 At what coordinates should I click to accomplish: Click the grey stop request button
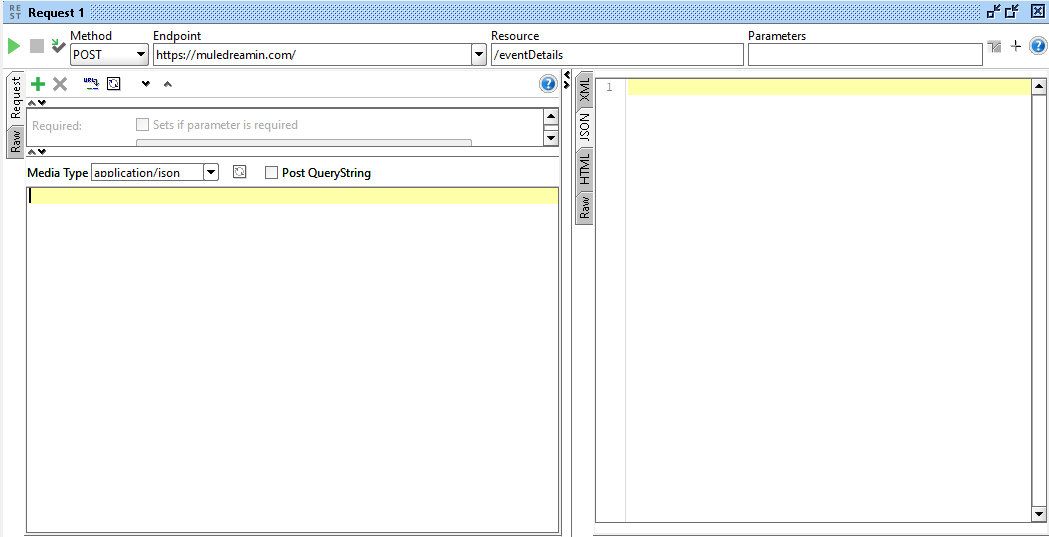tap(37, 46)
